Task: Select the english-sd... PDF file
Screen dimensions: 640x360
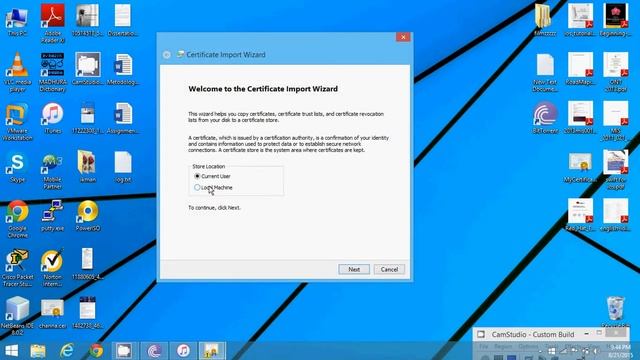Action: tap(616, 216)
